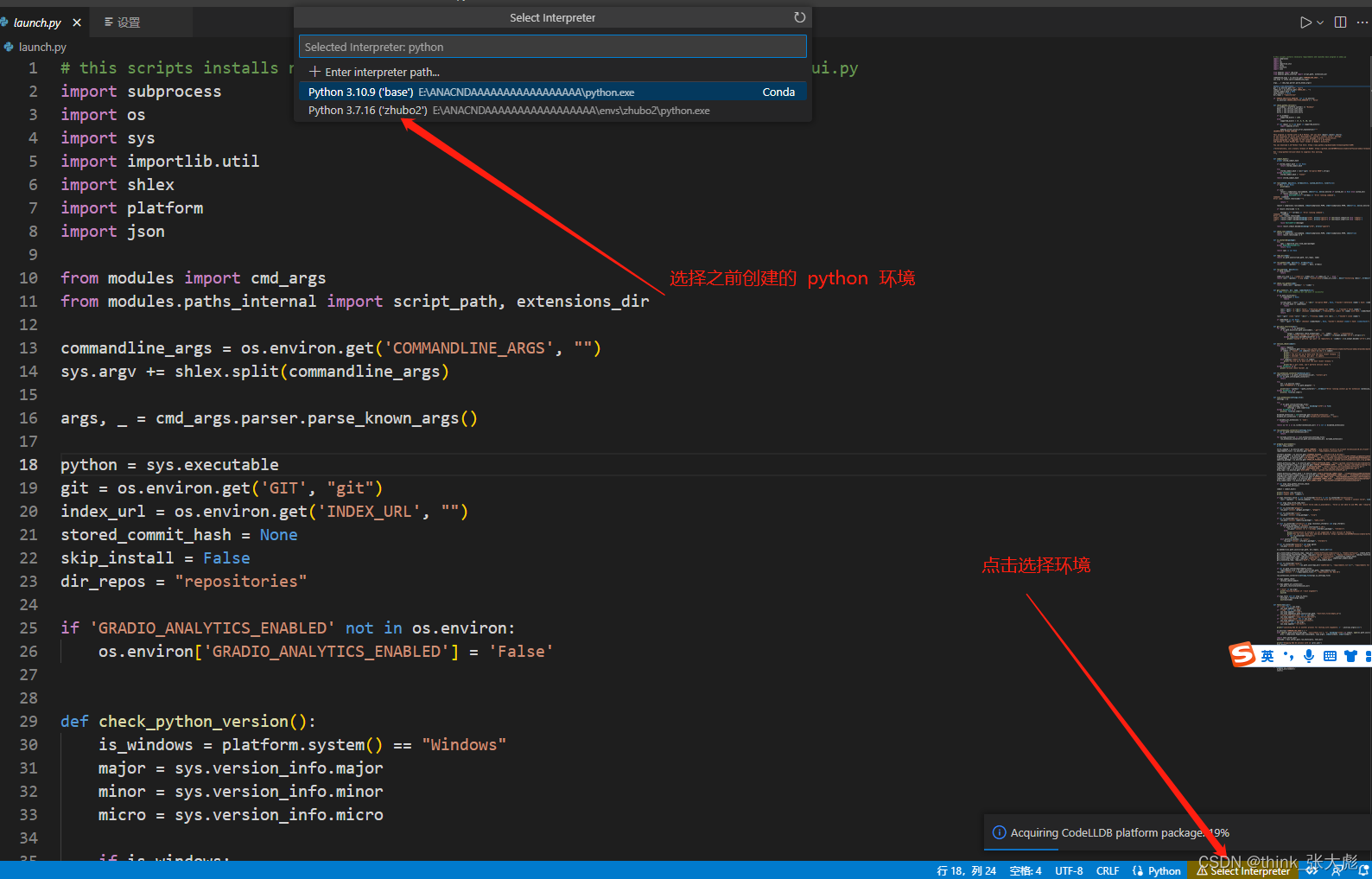The image size is (1372, 879).
Task: Click 'cmd_args' import on line 10
Action: click(x=289, y=278)
